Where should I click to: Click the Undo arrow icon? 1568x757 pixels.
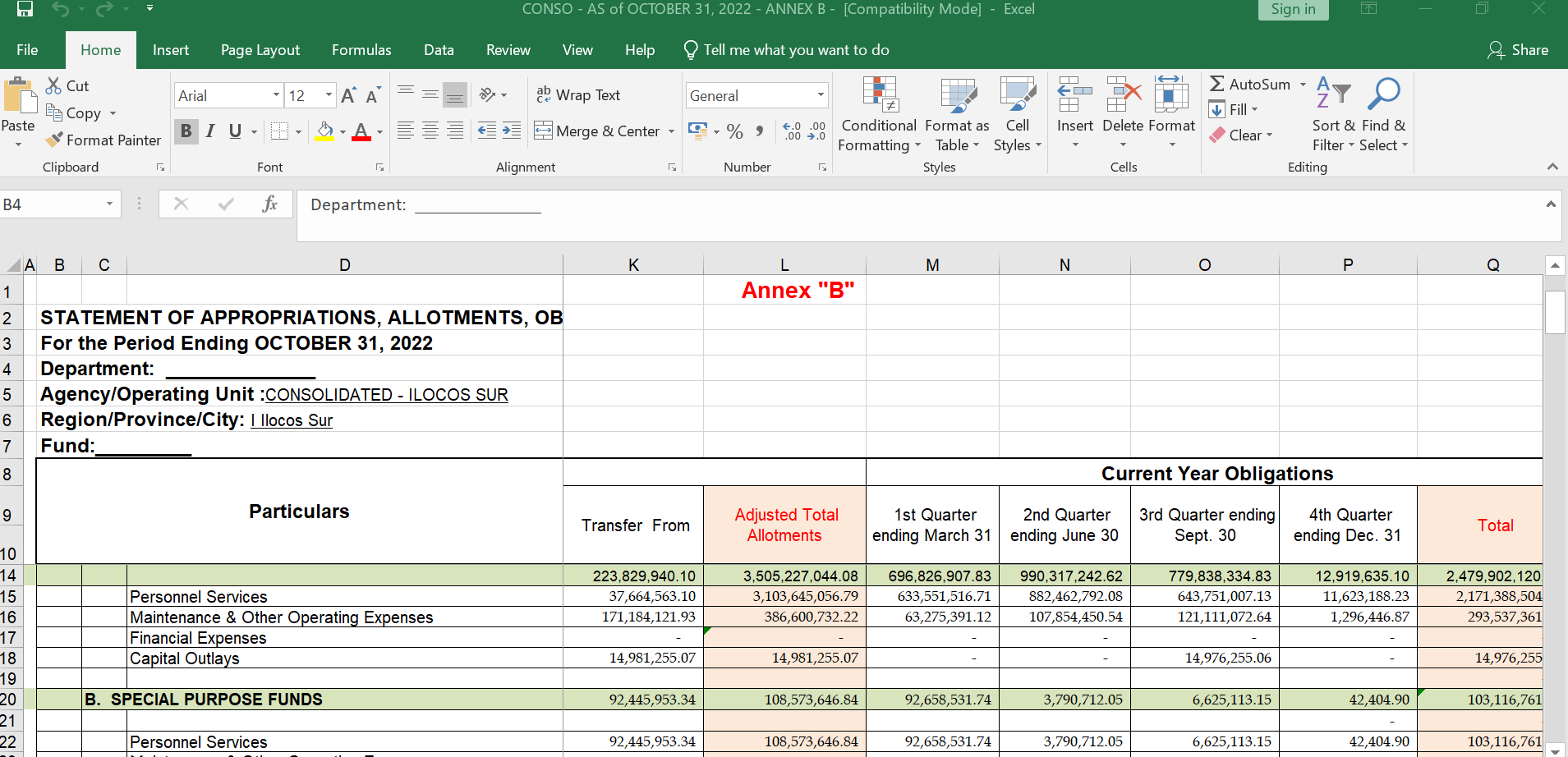point(60,9)
